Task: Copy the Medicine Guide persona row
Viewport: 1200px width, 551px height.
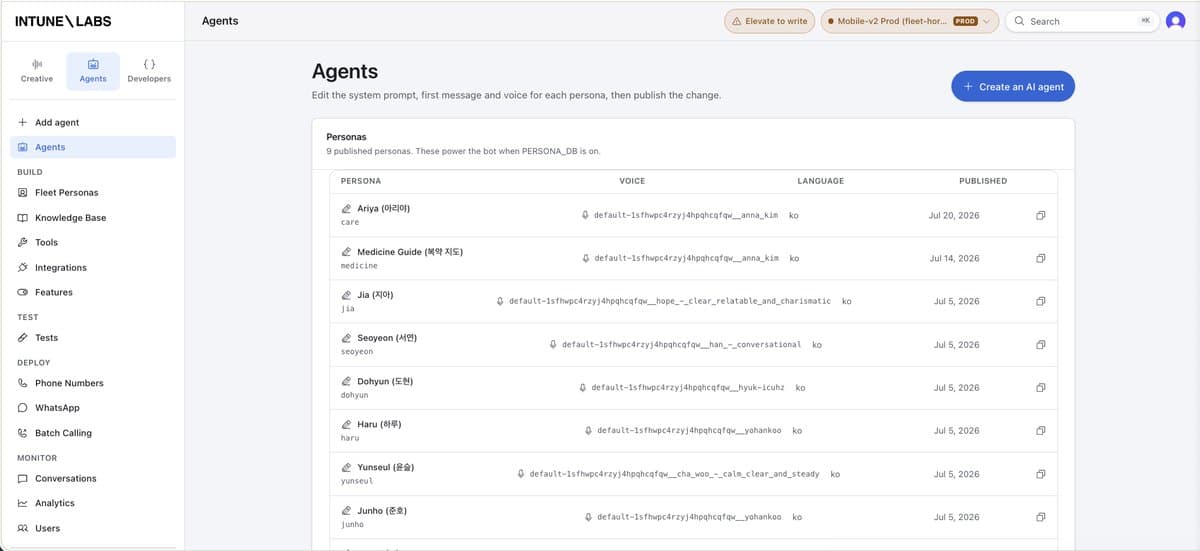Action: pyautogui.click(x=1040, y=258)
